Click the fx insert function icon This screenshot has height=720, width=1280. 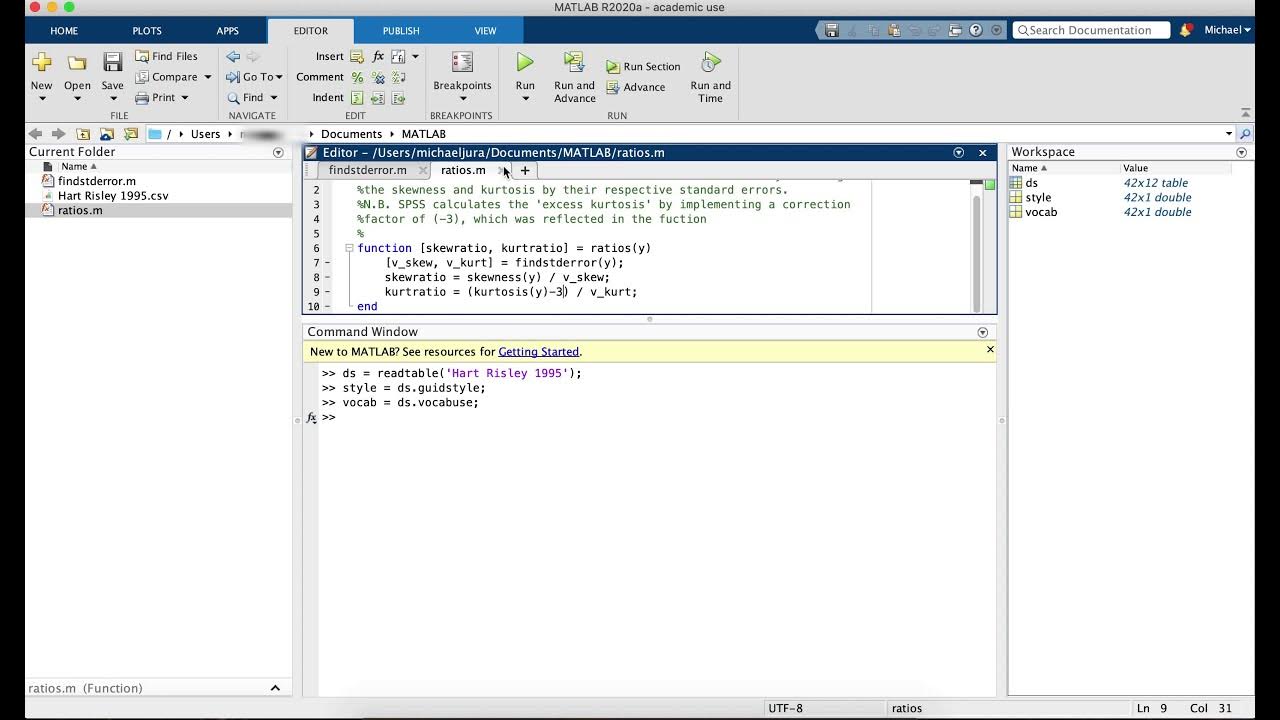point(378,56)
